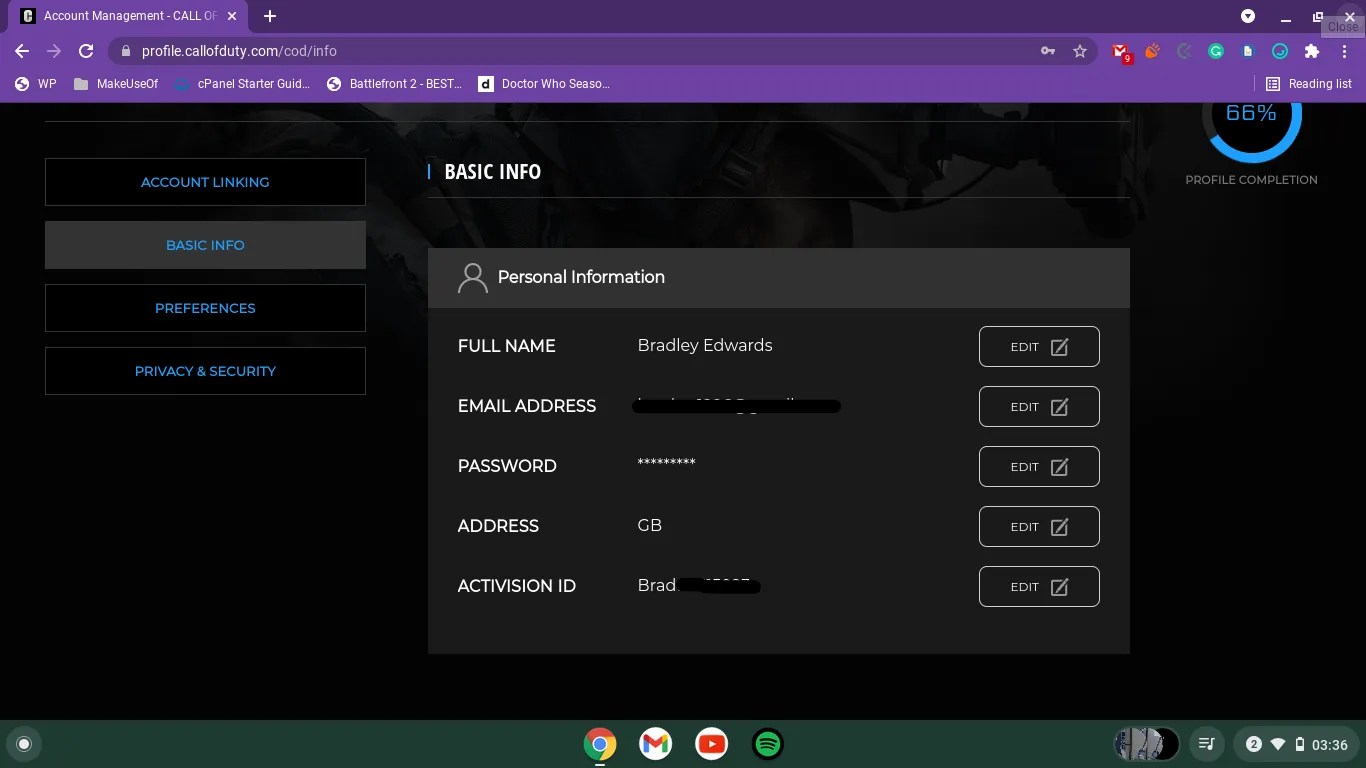Viewport: 1366px width, 768px height.
Task: Click the Extensions puzzle piece icon
Action: [x=1311, y=50]
